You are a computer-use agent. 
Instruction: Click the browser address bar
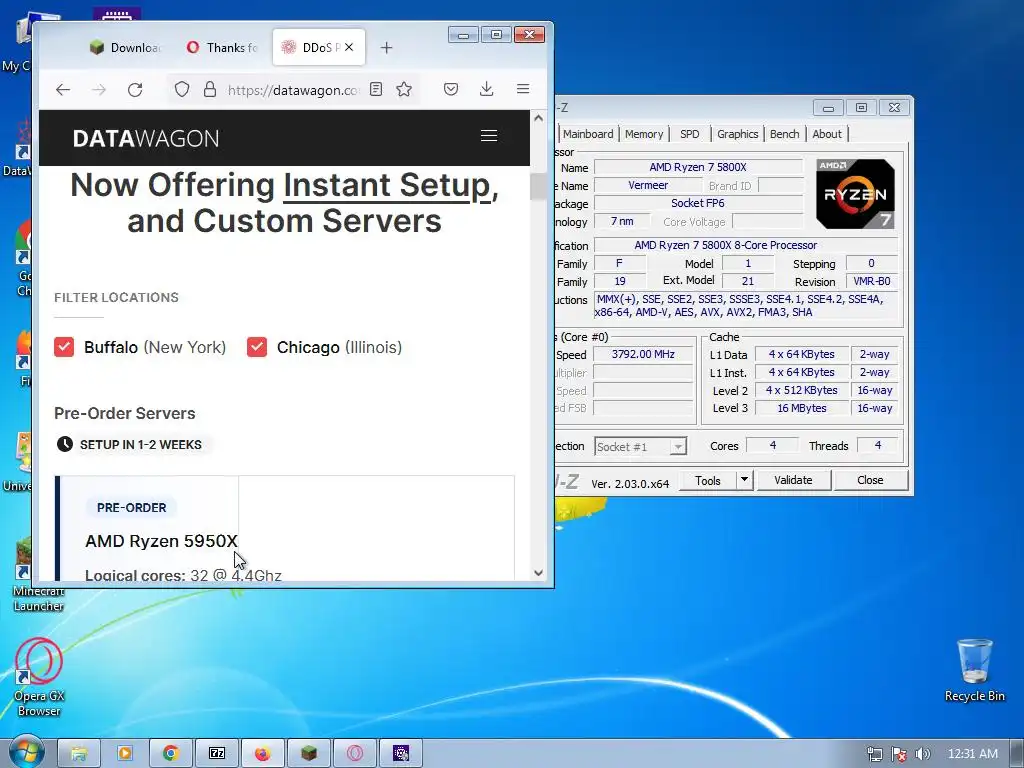(x=293, y=89)
